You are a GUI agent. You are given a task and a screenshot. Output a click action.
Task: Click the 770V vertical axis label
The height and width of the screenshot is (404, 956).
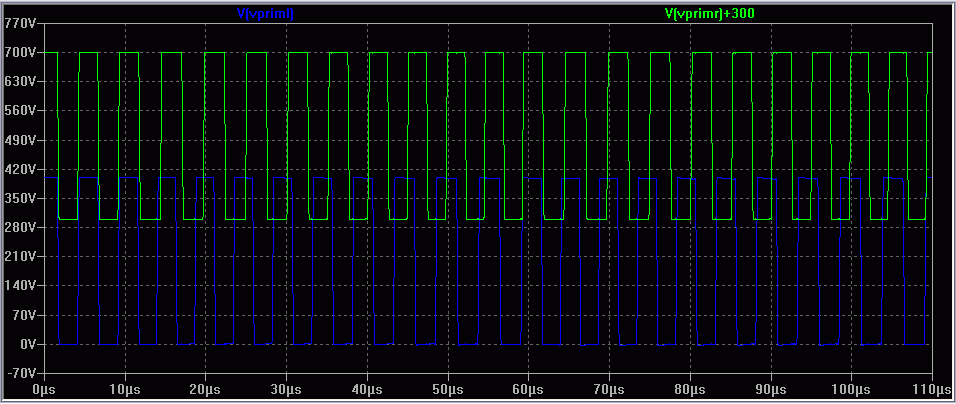pyautogui.click(x=20, y=24)
